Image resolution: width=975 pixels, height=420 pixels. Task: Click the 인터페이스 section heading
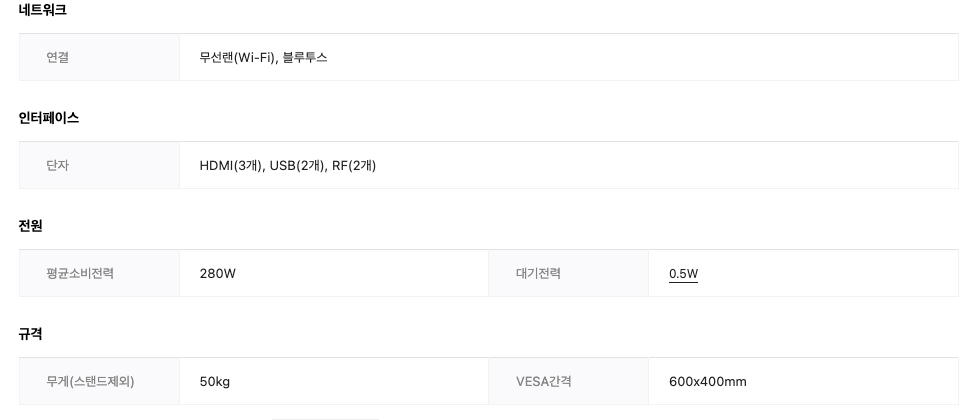[49, 118]
